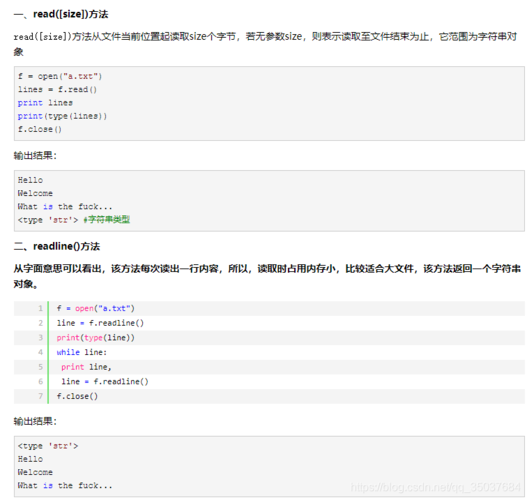Screen dimensions: 527x500
Task: Click the code line 'while line:'
Action: click(x=82, y=352)
